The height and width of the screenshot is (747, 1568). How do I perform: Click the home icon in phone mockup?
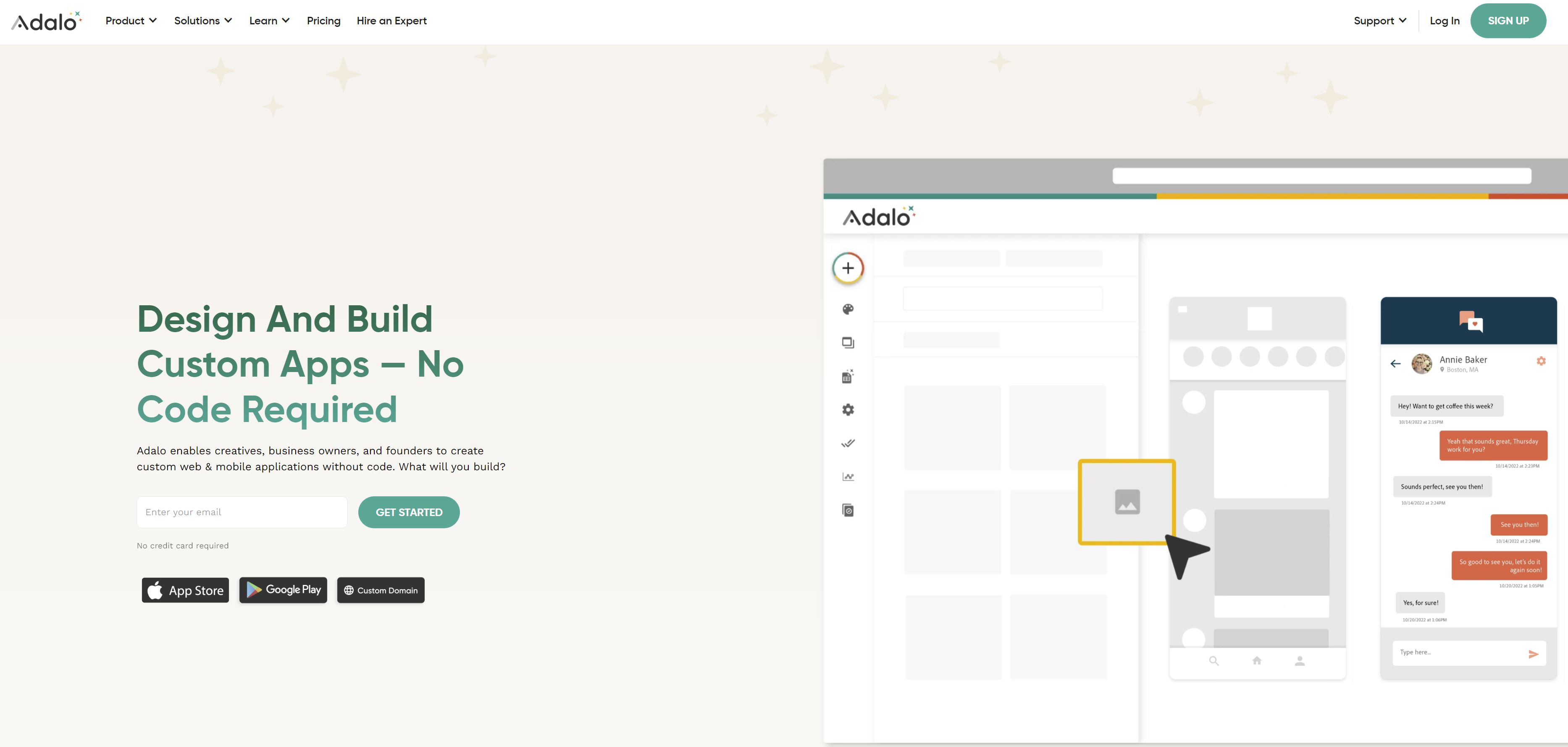click(1257, 661)
